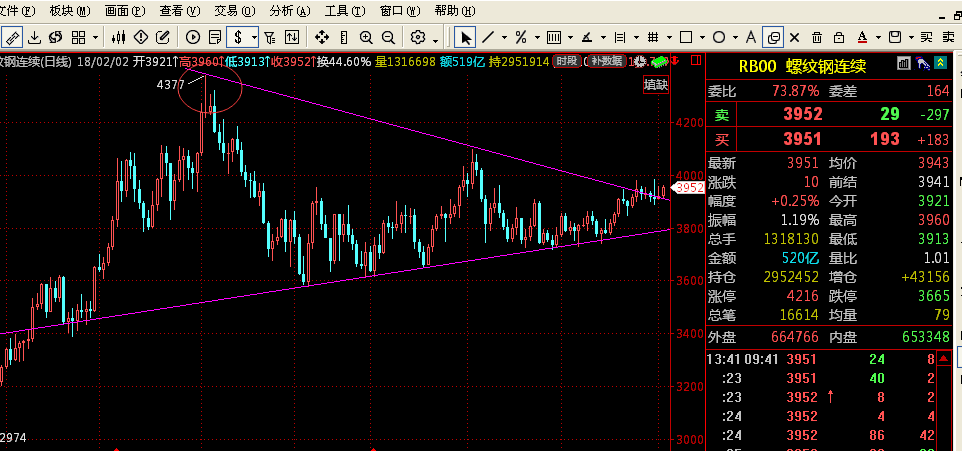962x451 pixels.
Task: Select the trend line drawing tool
Action: (x=488, y=37)
